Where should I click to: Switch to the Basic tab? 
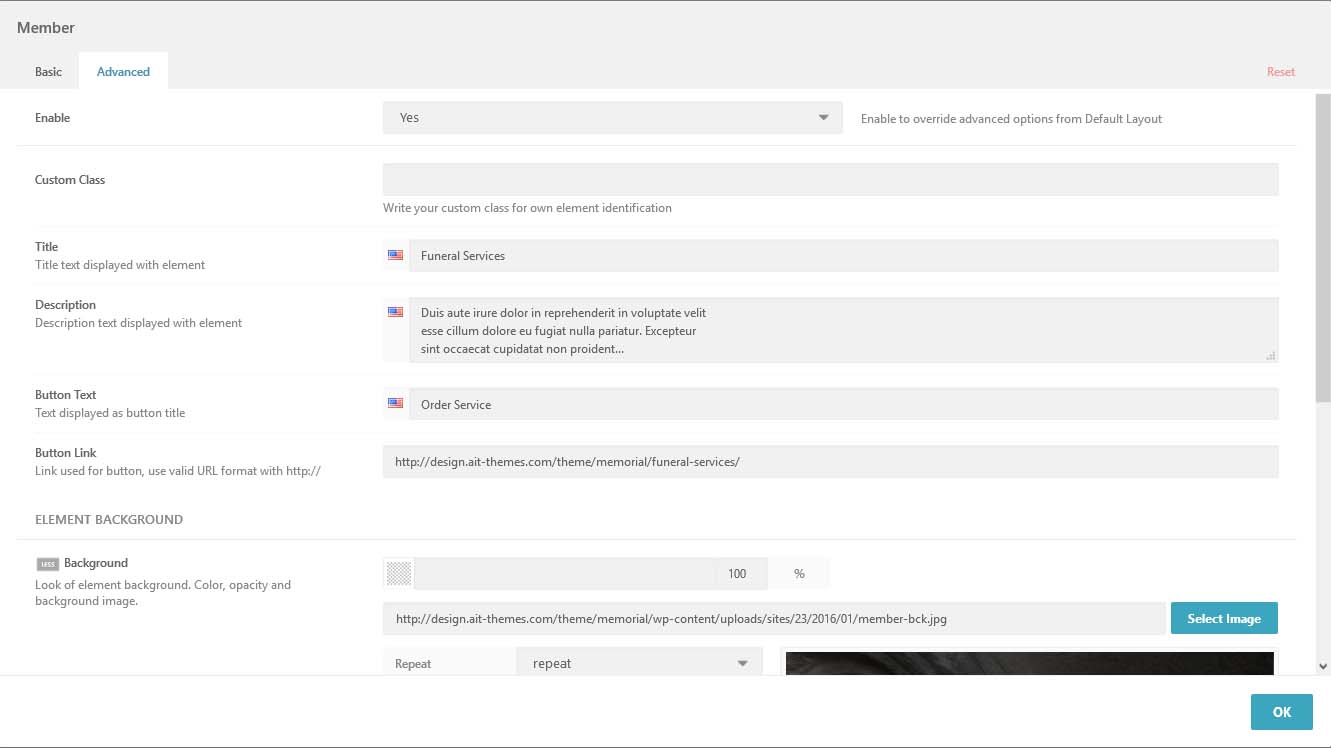point(48,72)
